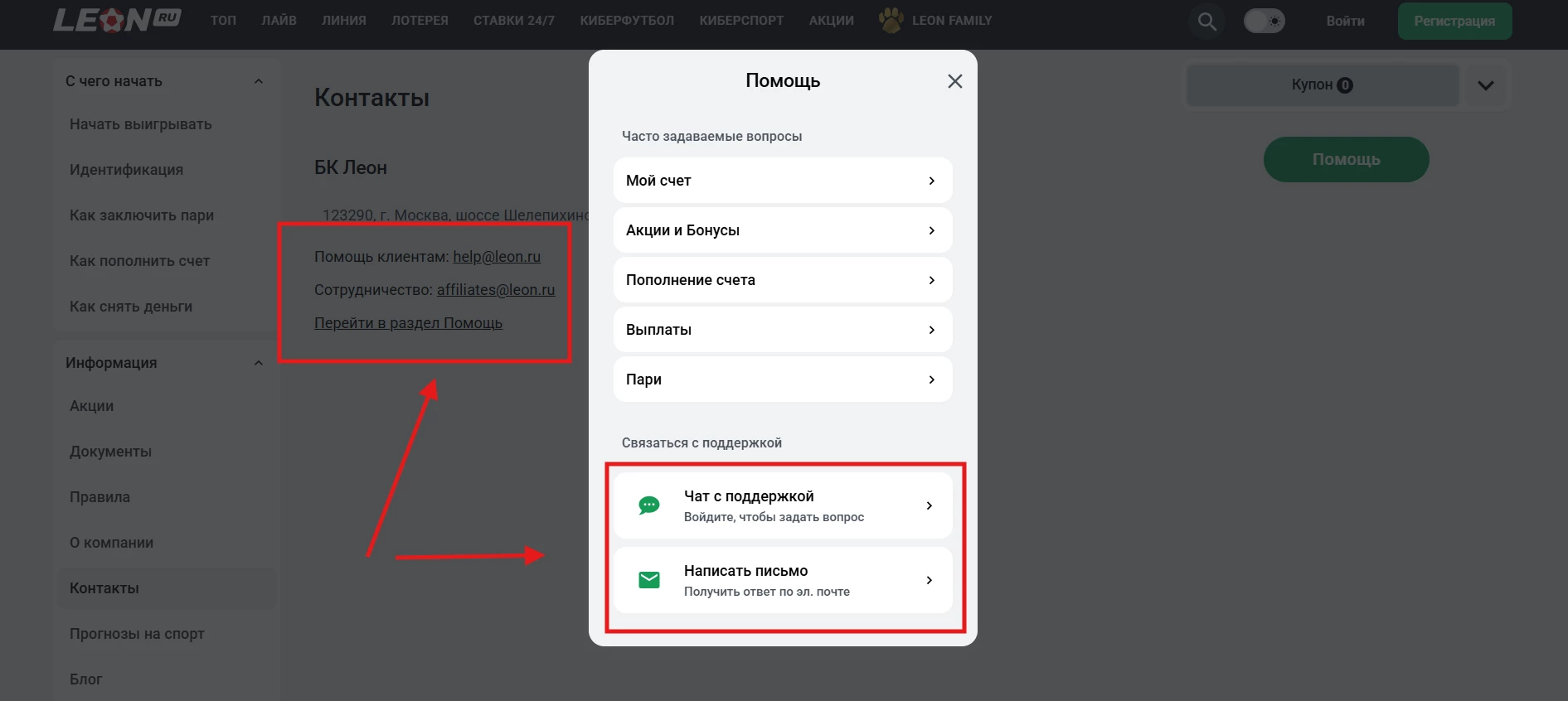Choose 'Написать письмо' support option
1568x701 pixels.
[783, 580]
